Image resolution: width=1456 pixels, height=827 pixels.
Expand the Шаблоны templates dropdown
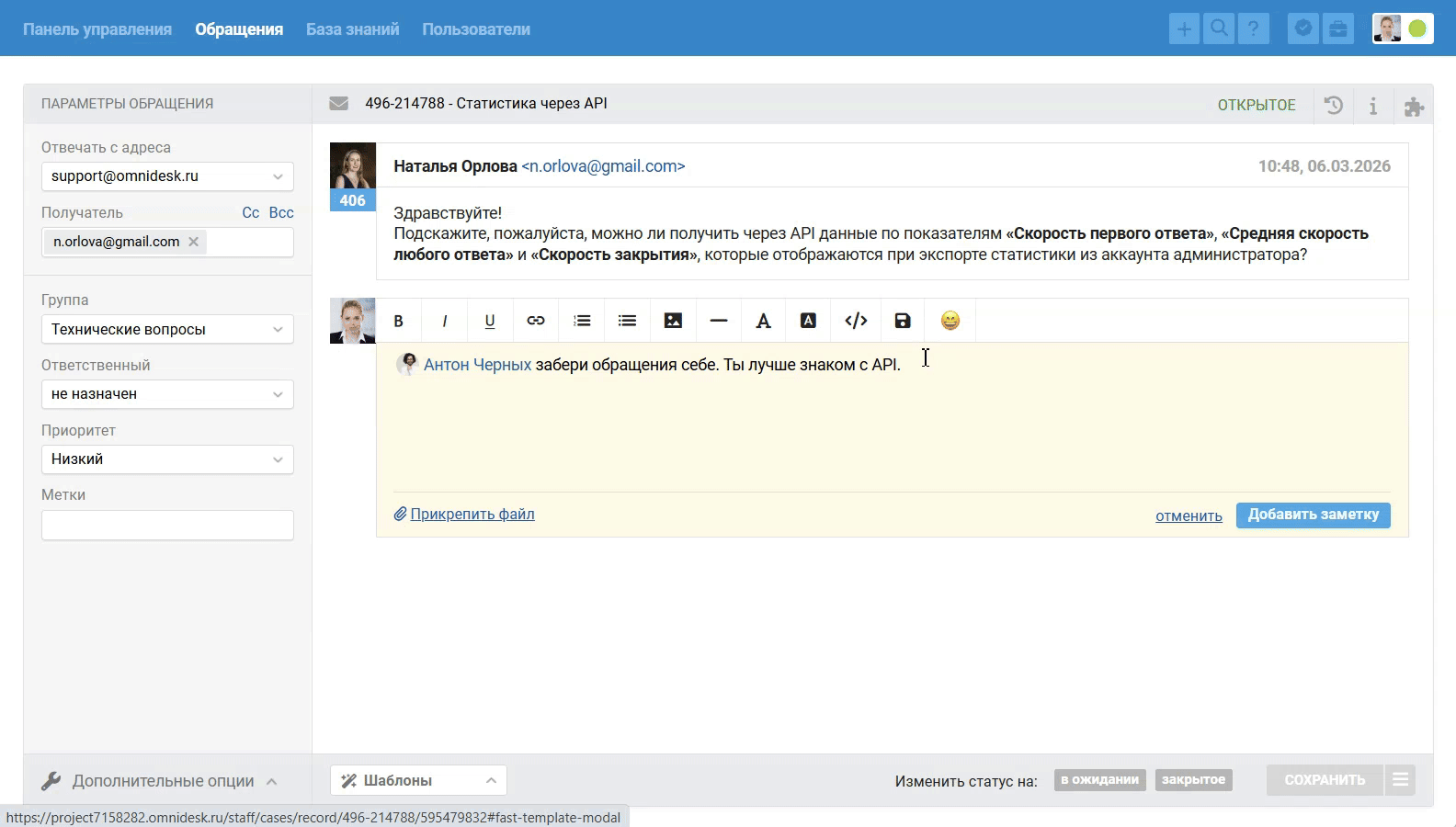click(418, 780)
